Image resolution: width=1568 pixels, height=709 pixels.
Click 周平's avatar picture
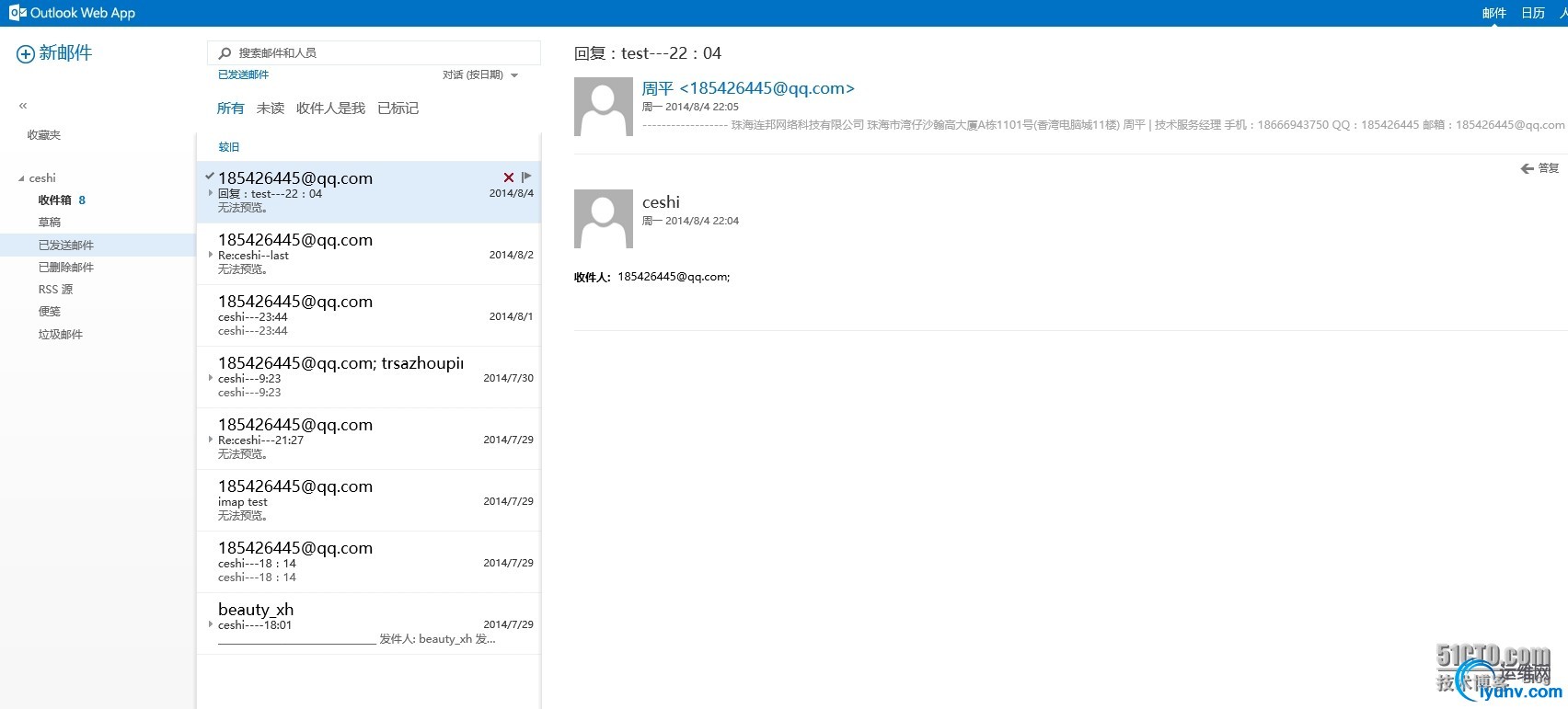click(604, 107)
